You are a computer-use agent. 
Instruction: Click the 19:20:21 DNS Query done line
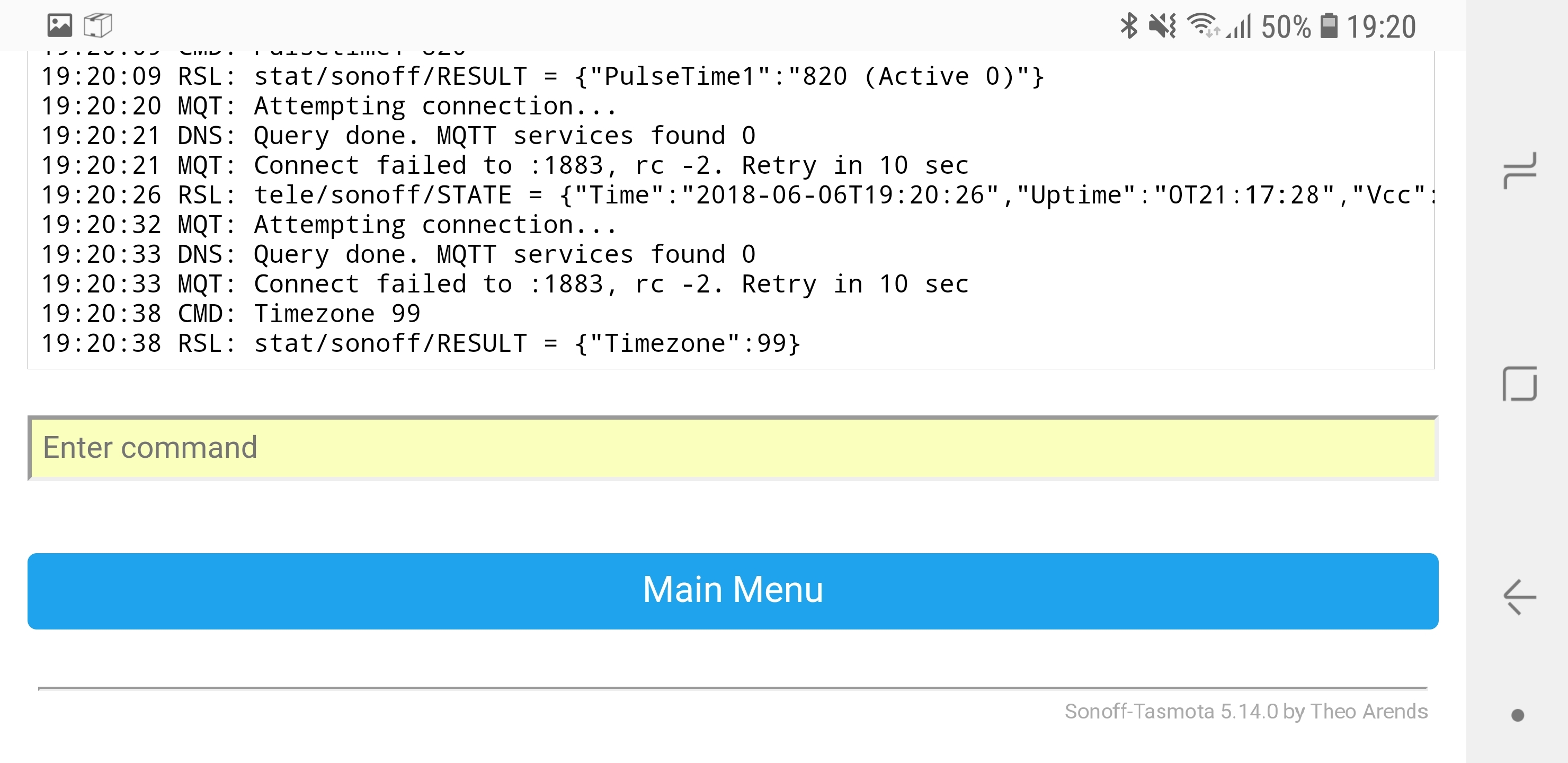[x=398, y=136]
